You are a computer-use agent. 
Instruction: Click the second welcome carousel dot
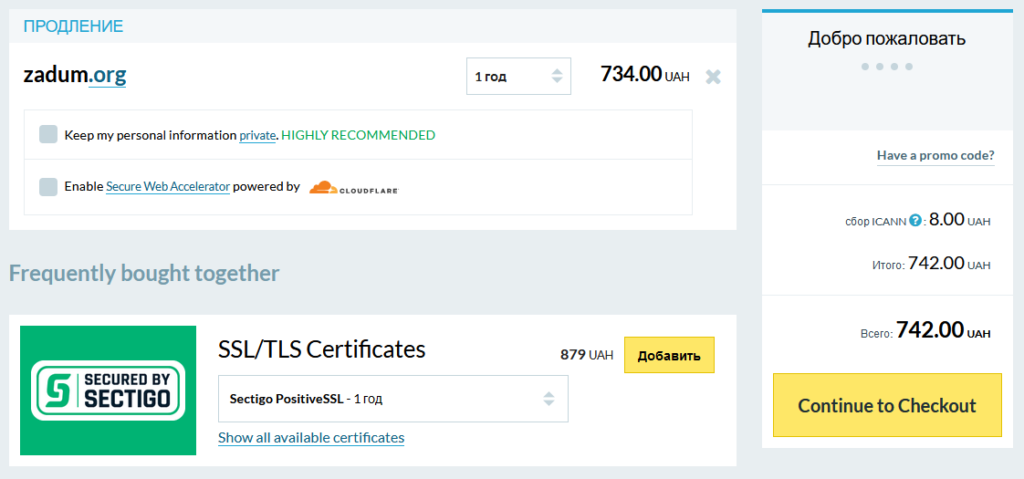(x=880, y=67)
